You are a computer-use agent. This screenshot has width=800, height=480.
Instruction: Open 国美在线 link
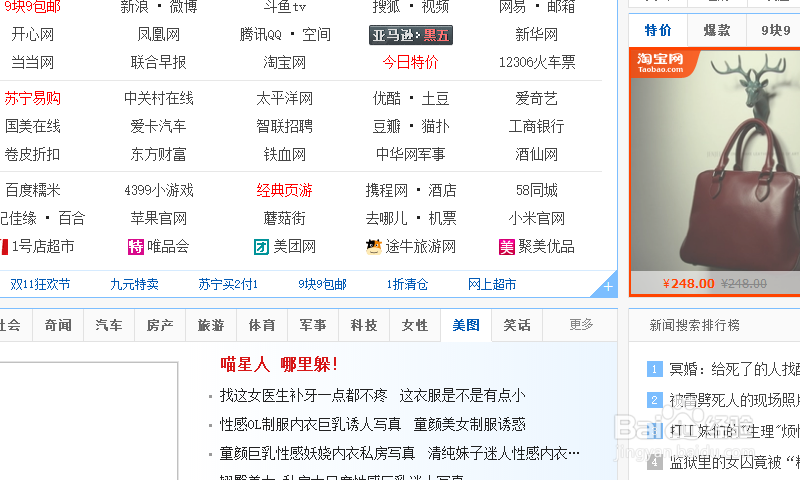33,126
